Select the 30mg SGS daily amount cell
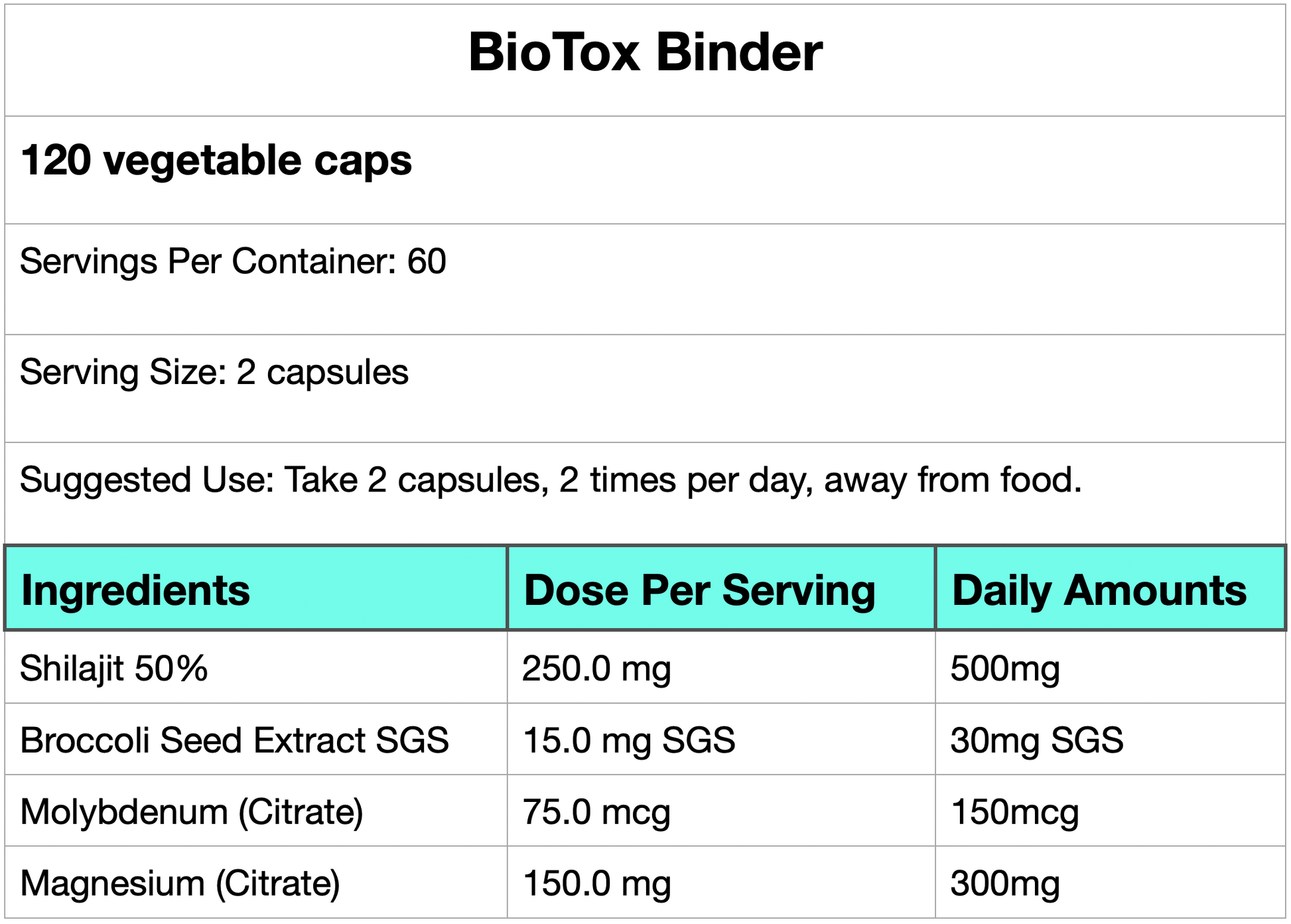The height and width of the screenshot is (924, 1291). point(1036,740)
